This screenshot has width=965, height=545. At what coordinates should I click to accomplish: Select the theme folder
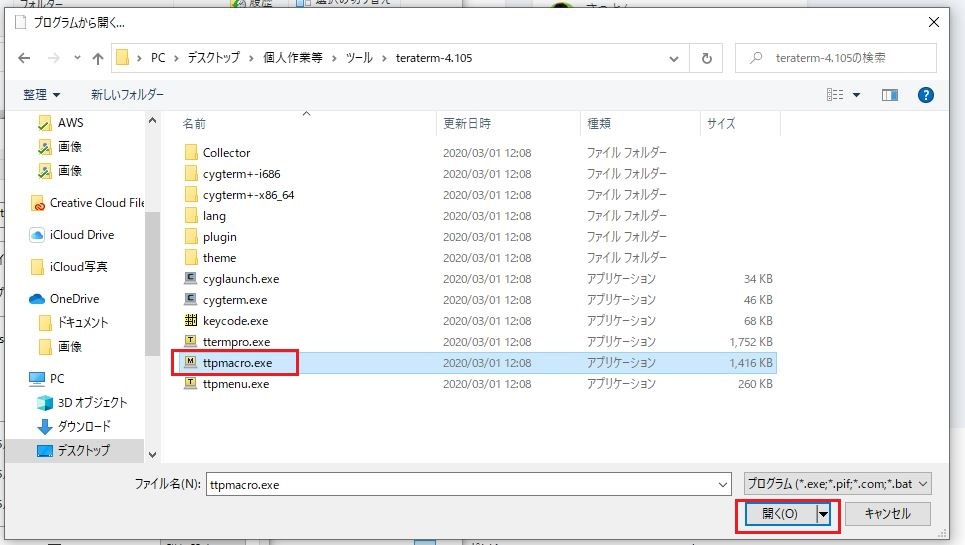[x=220, y=258]
